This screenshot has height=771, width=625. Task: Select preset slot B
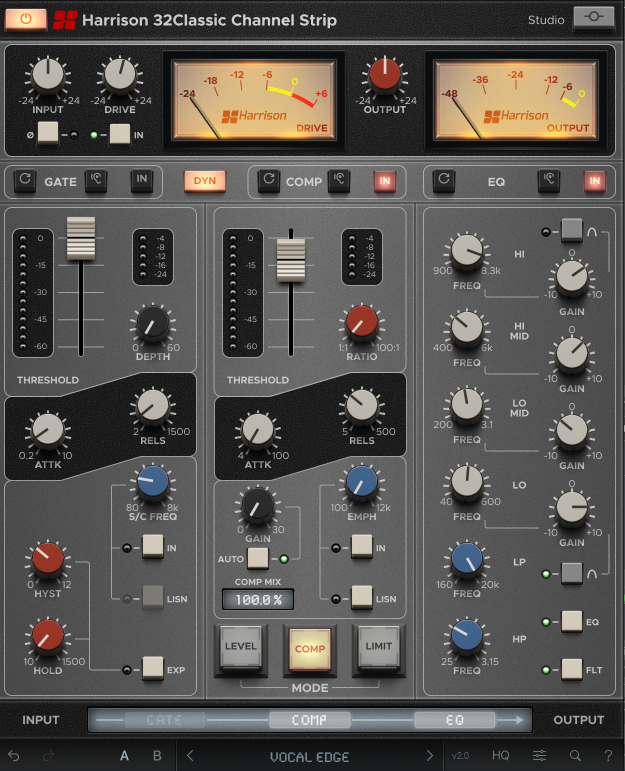point(157,756)
